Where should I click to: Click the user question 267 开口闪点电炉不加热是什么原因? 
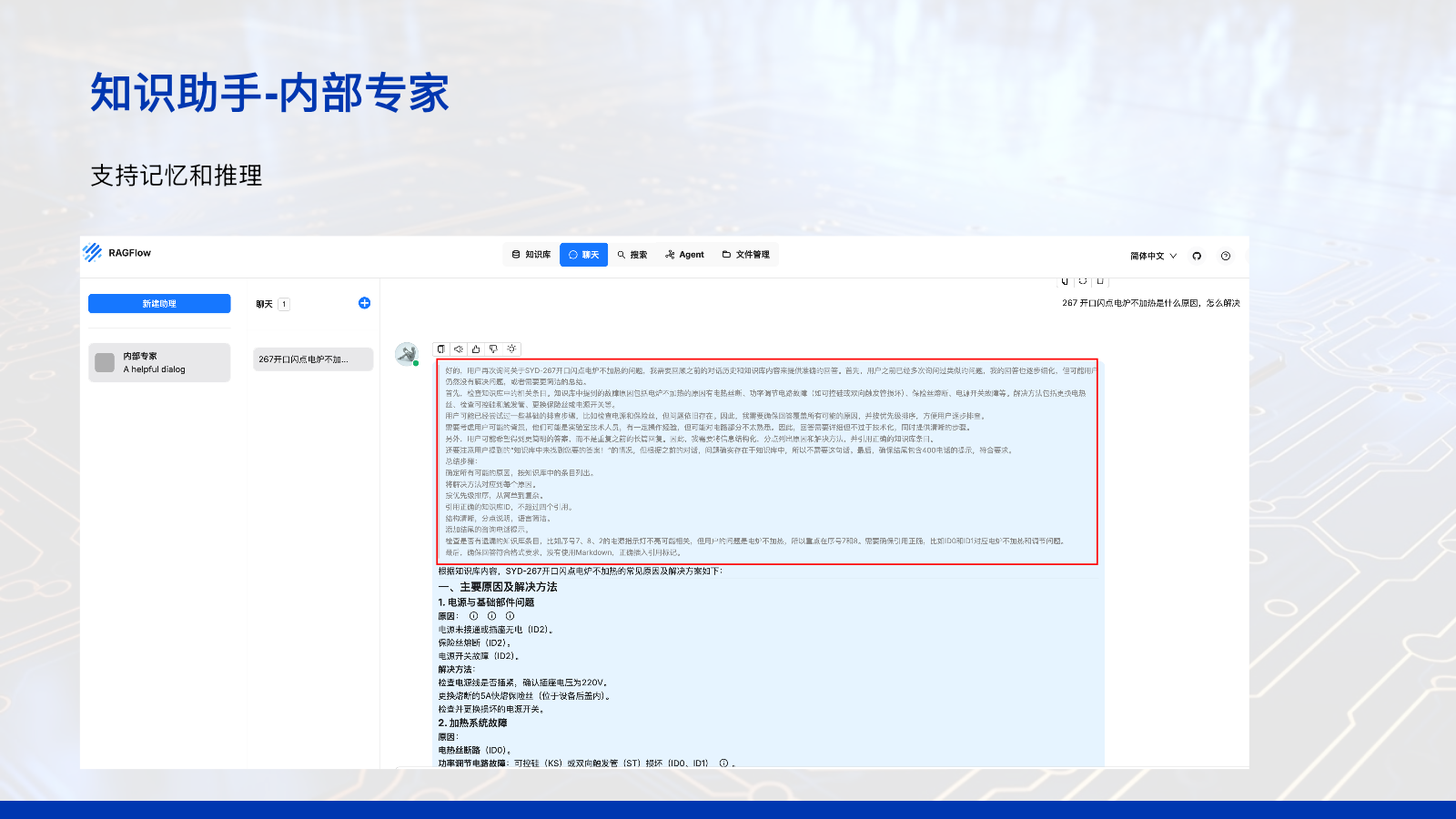click(1151, 303)
